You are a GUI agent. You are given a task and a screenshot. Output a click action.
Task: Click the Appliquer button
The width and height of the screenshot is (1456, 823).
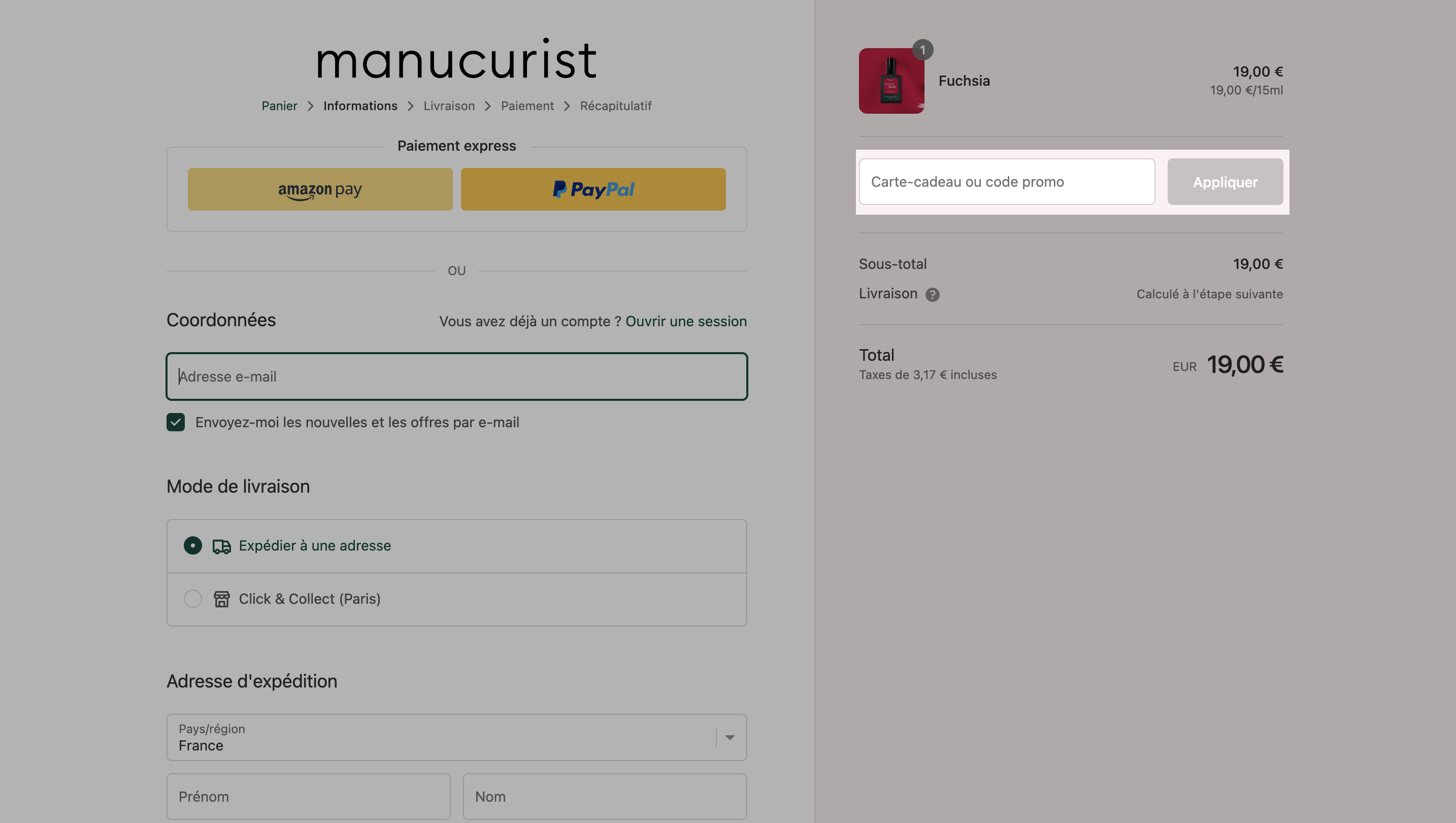[x=1225, y=182]
